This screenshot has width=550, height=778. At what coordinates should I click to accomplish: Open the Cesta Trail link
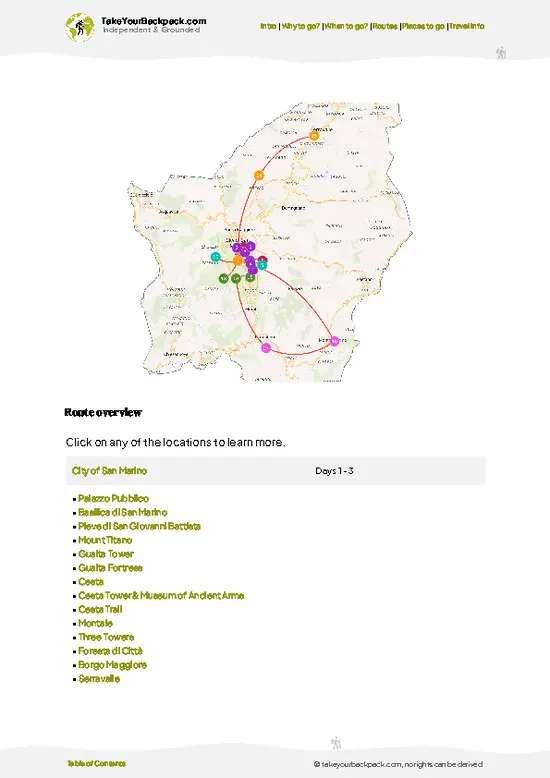coord(100,609)
